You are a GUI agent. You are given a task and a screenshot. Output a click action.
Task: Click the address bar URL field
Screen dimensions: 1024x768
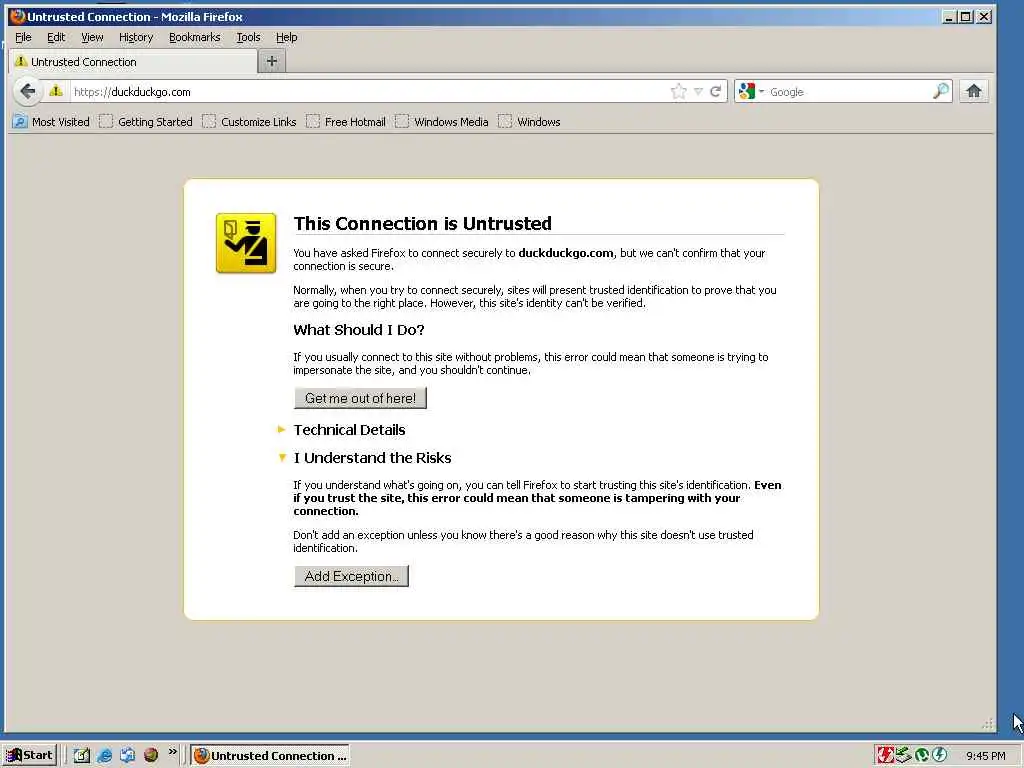(x=369, y=91)
